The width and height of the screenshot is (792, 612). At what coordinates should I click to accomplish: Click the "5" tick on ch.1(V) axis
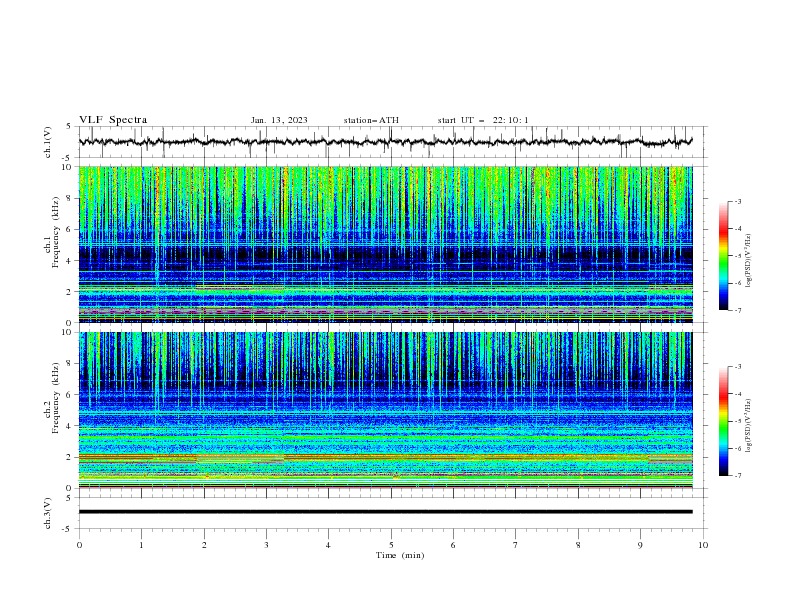(x=69, y=127)
